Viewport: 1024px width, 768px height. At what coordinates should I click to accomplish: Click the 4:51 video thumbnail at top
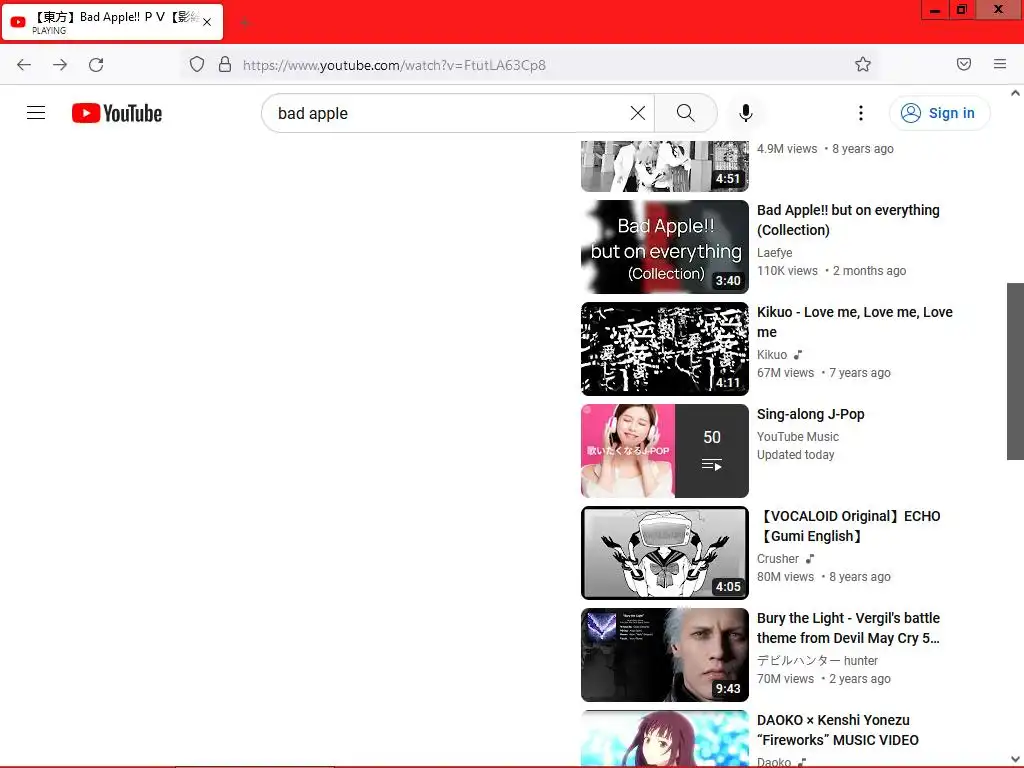tap(664, 167)
